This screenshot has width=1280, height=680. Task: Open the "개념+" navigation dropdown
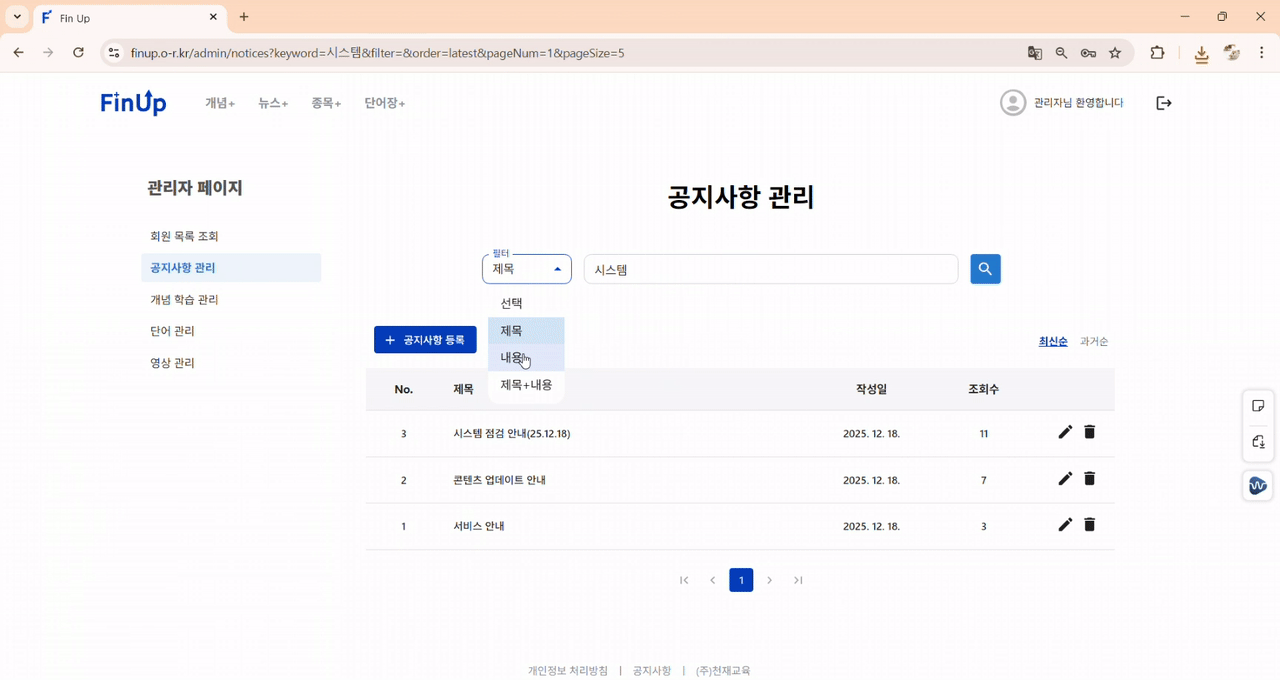(219, 102)
